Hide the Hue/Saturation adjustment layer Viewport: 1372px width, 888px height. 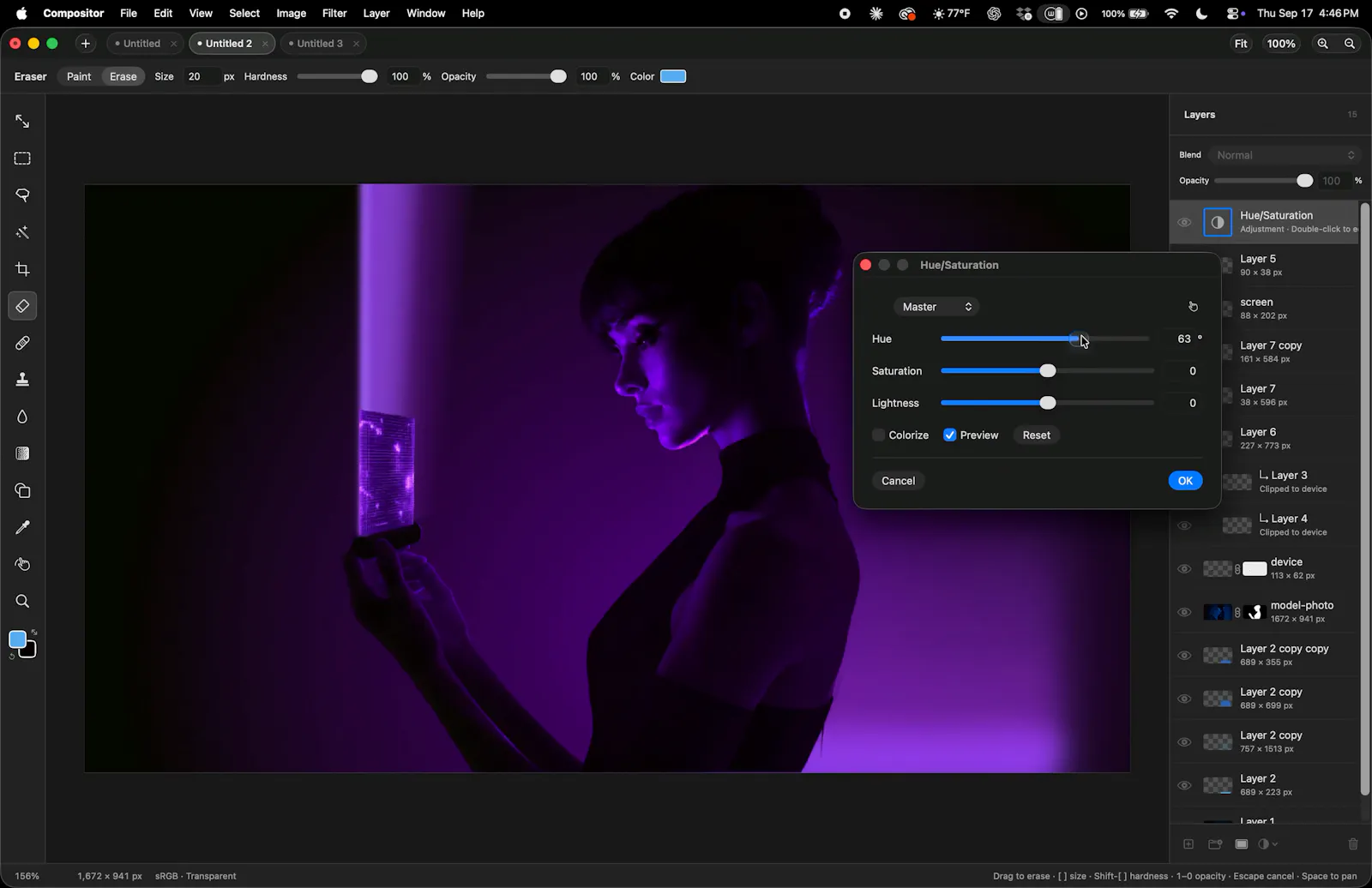pyautogui.click(x=1184, y=223)
